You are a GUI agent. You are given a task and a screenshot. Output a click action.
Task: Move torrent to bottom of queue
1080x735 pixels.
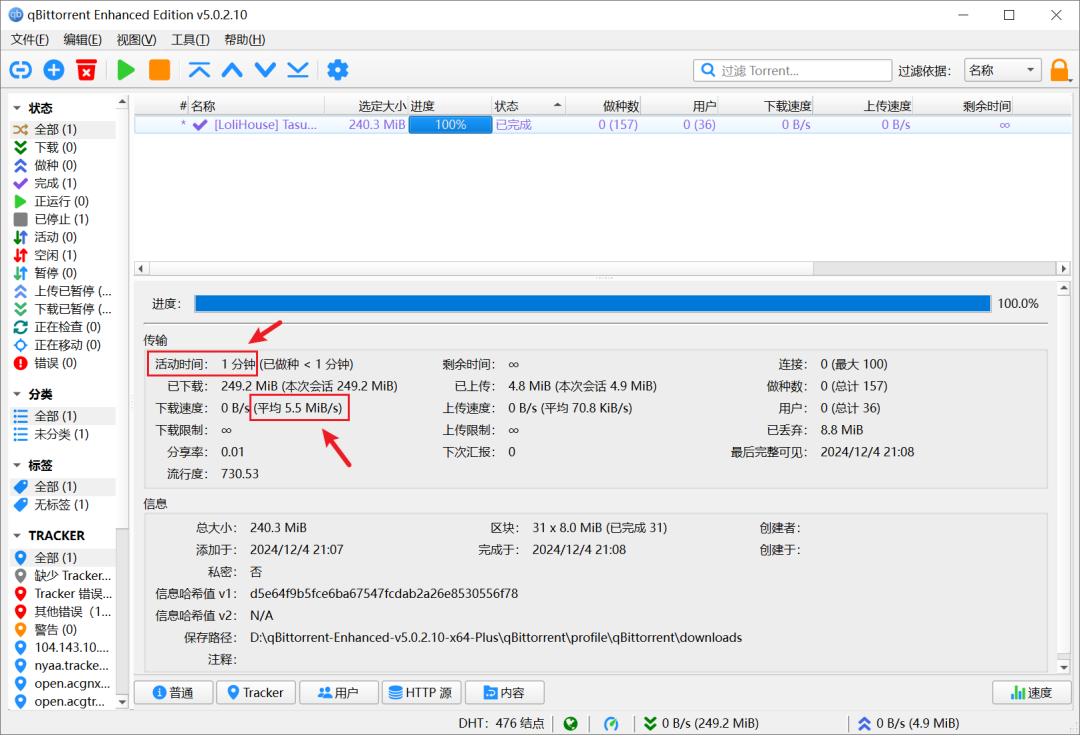coord(298,70)
